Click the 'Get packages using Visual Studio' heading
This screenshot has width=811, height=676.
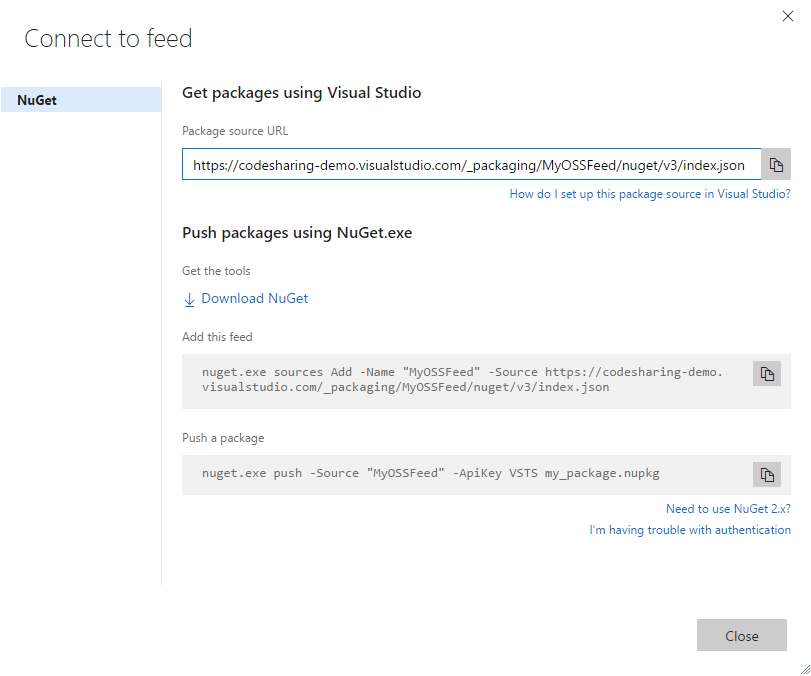click(302, 93)
